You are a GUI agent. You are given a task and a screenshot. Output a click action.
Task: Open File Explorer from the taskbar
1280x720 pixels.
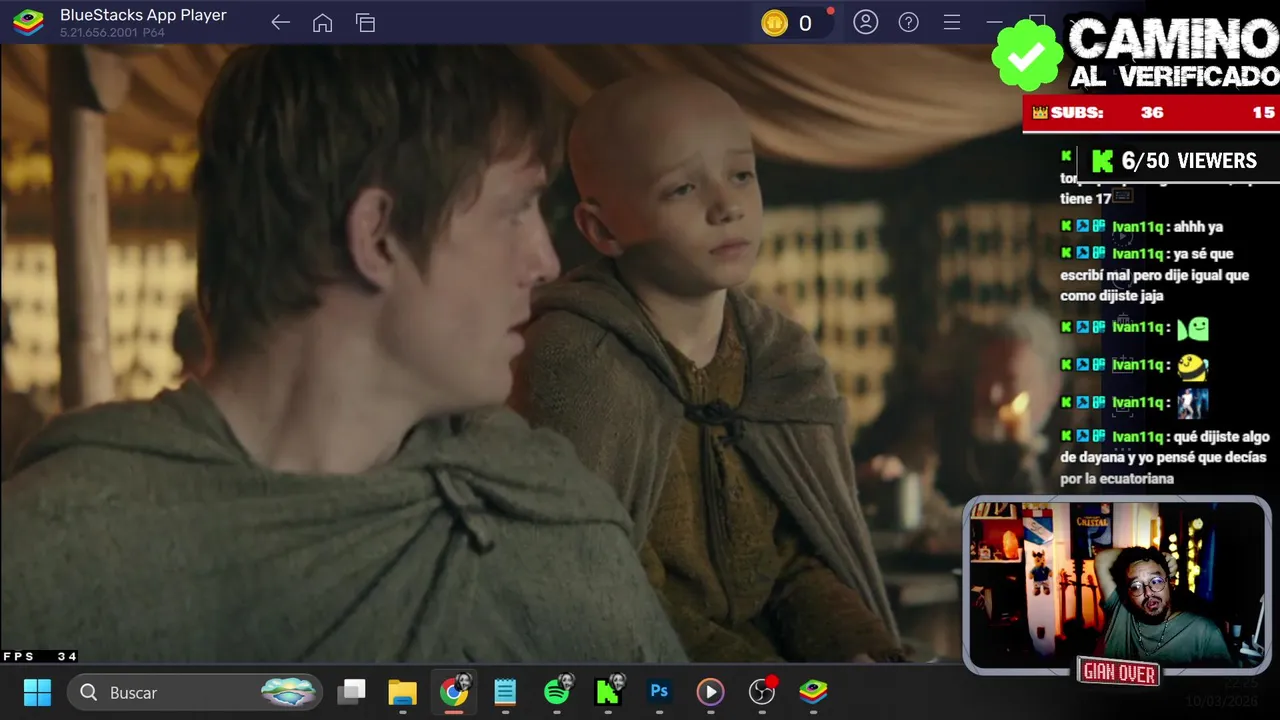pos(402,692)
